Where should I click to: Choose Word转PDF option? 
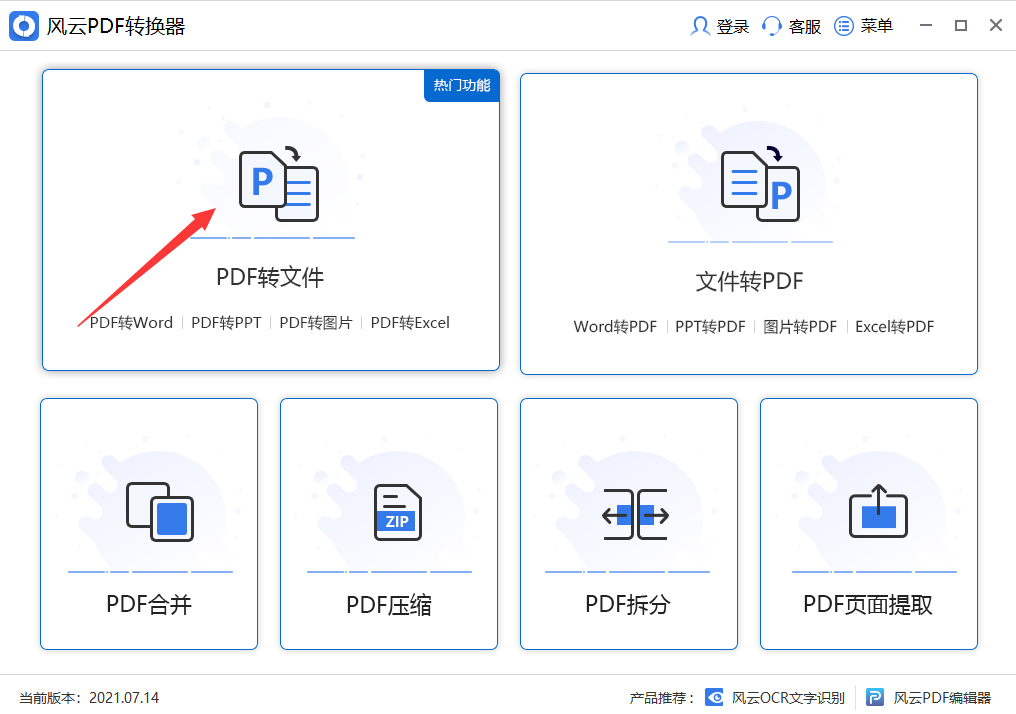coord(616,327)
